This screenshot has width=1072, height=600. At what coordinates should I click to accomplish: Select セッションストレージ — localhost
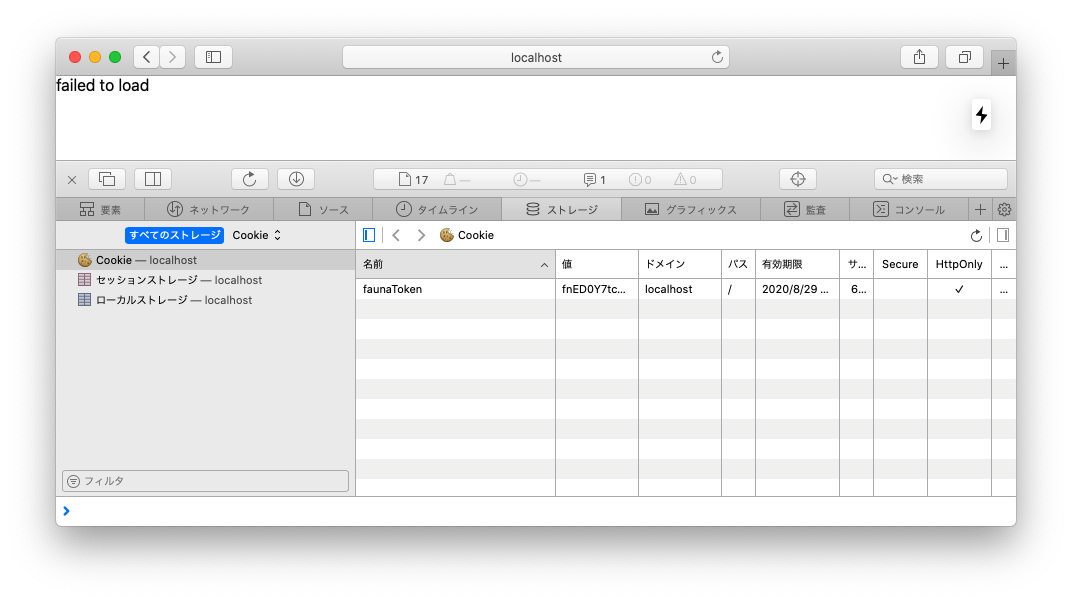click(205, 280)
